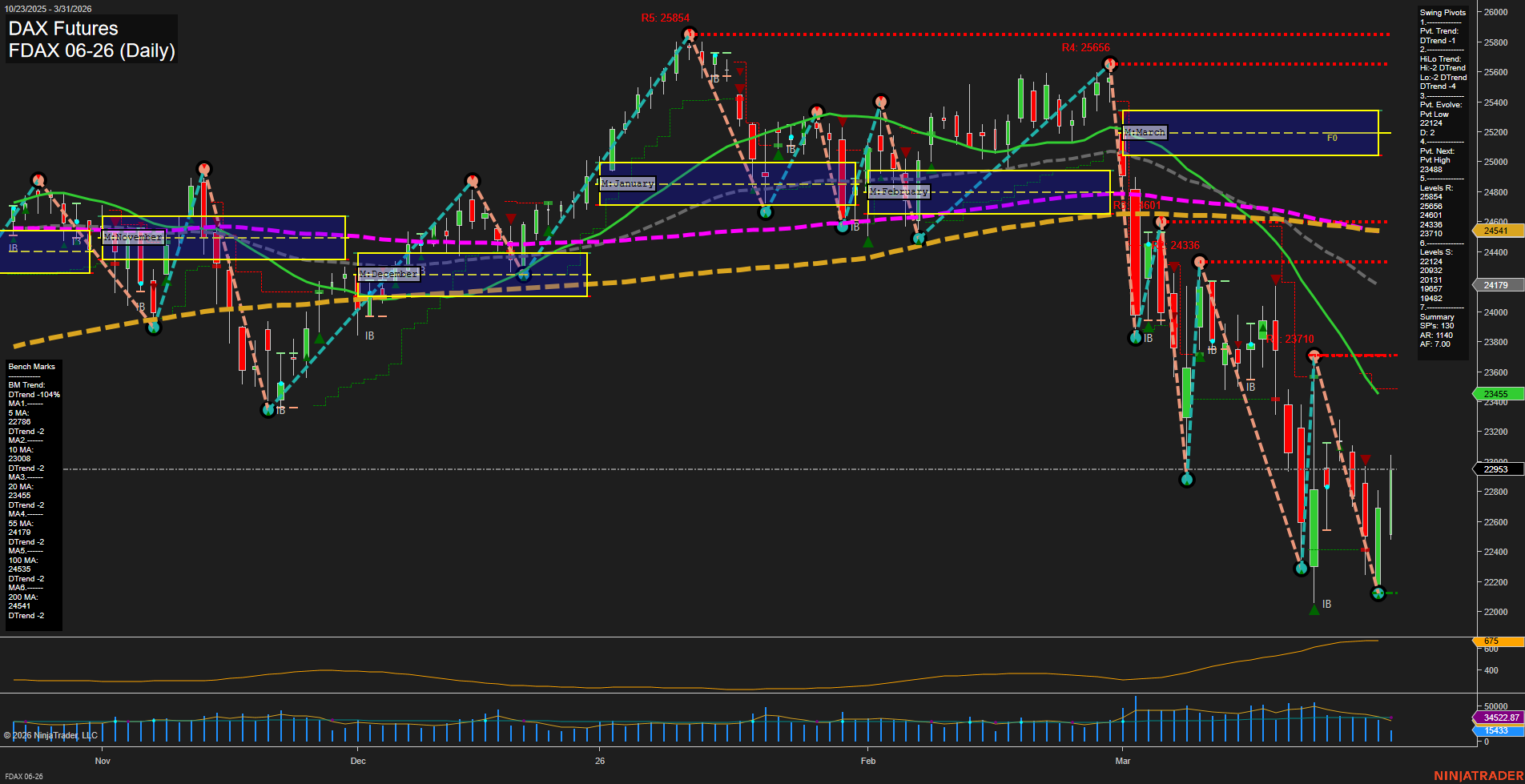Click the swing high marker at R5 25854
The width and height of the screenshot is (1525, 784).
(689, 34)
